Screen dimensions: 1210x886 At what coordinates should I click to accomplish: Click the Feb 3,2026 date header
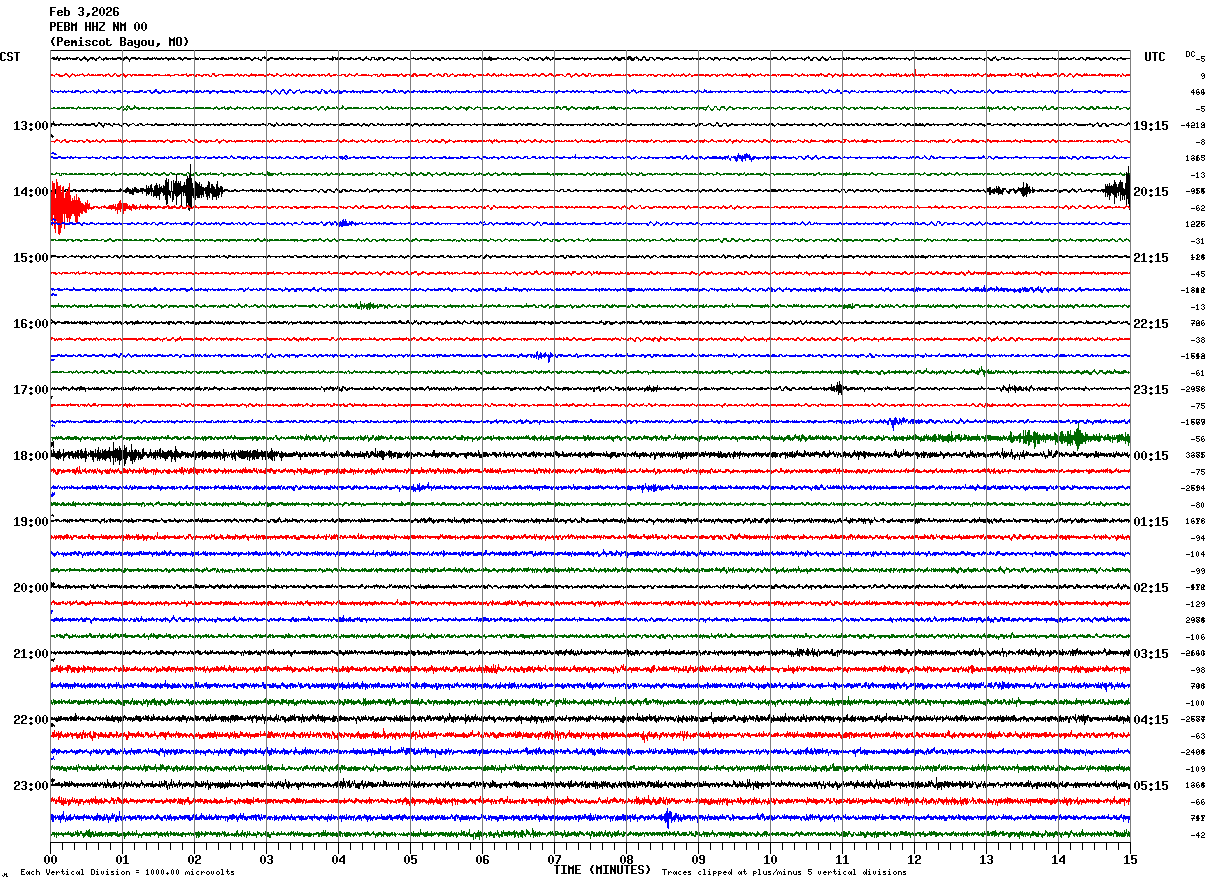click(84, 12)
